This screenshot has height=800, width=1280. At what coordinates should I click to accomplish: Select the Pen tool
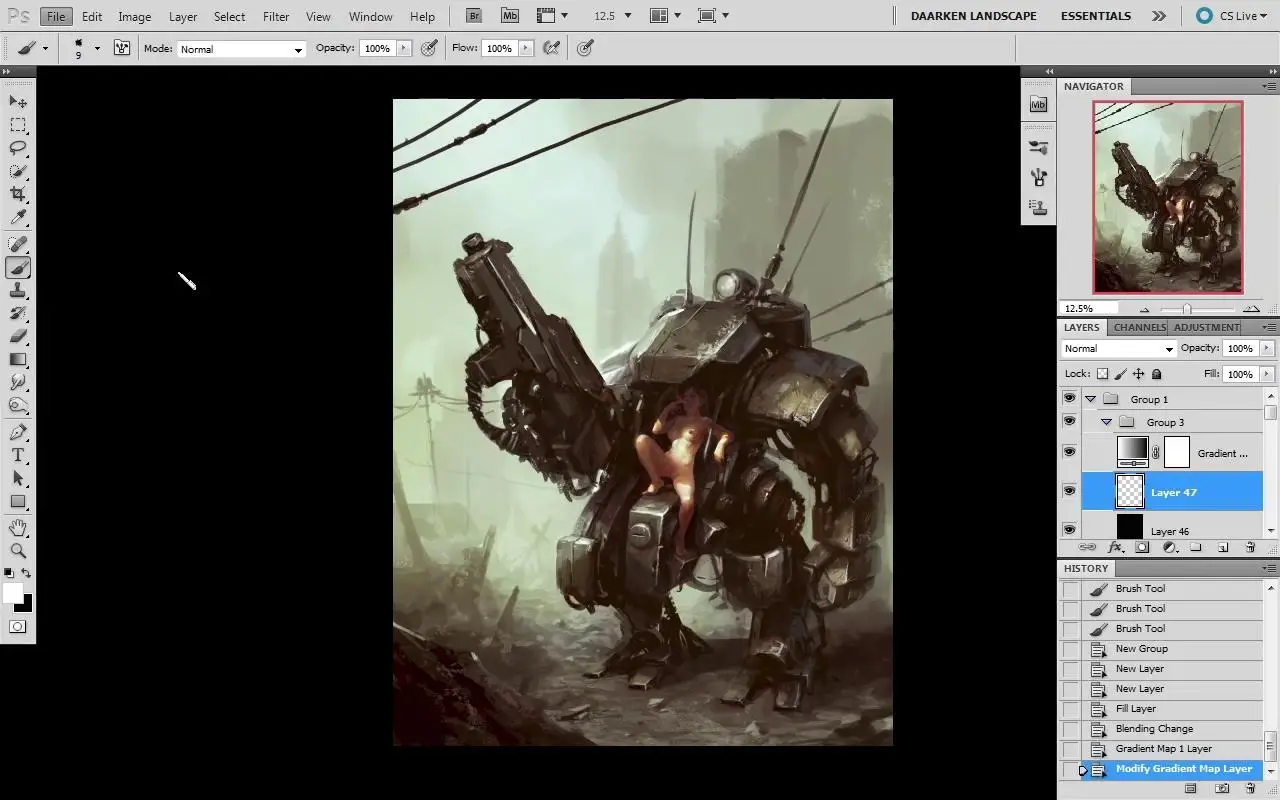pos(18,432)
